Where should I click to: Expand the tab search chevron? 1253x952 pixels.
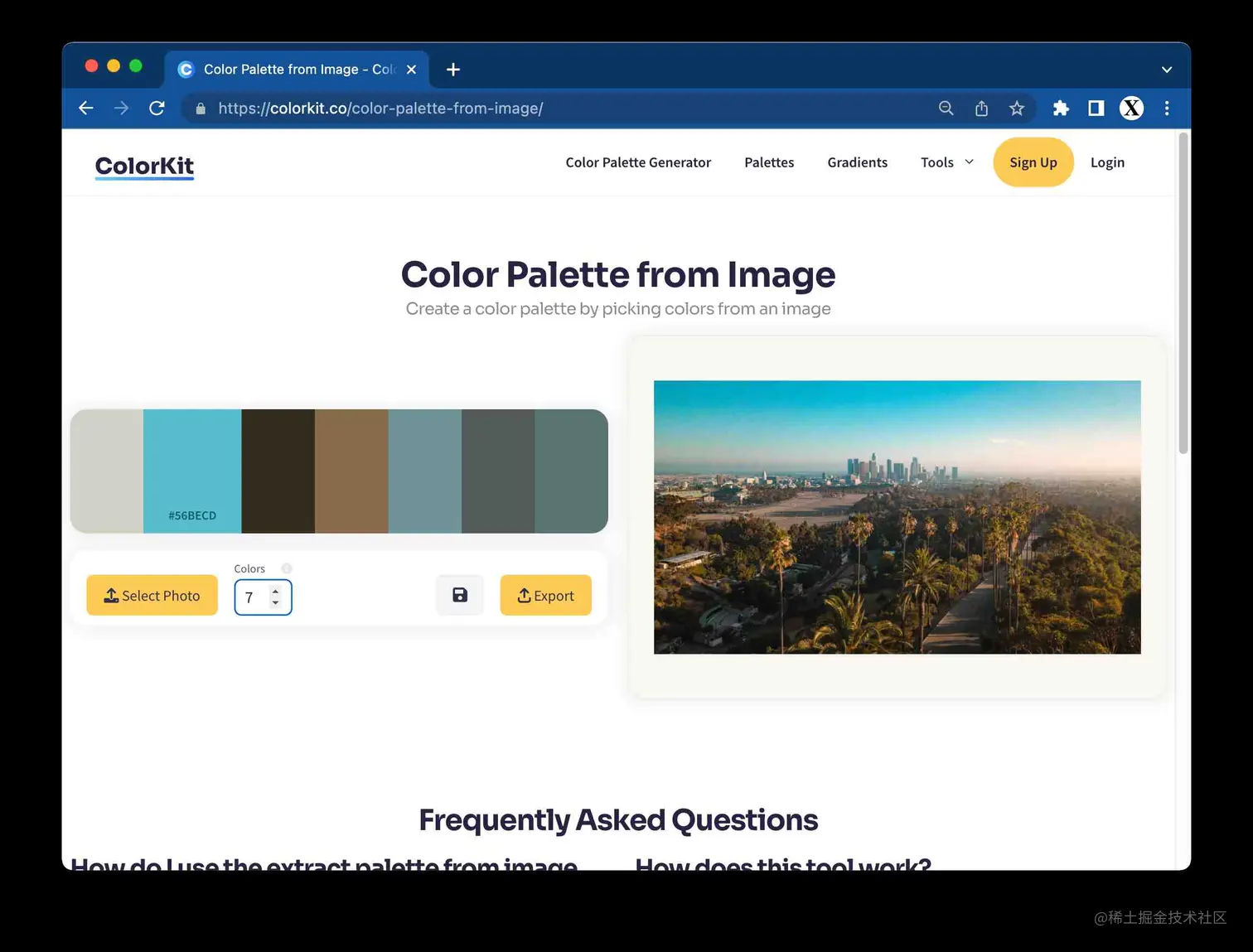[1167, 70]
